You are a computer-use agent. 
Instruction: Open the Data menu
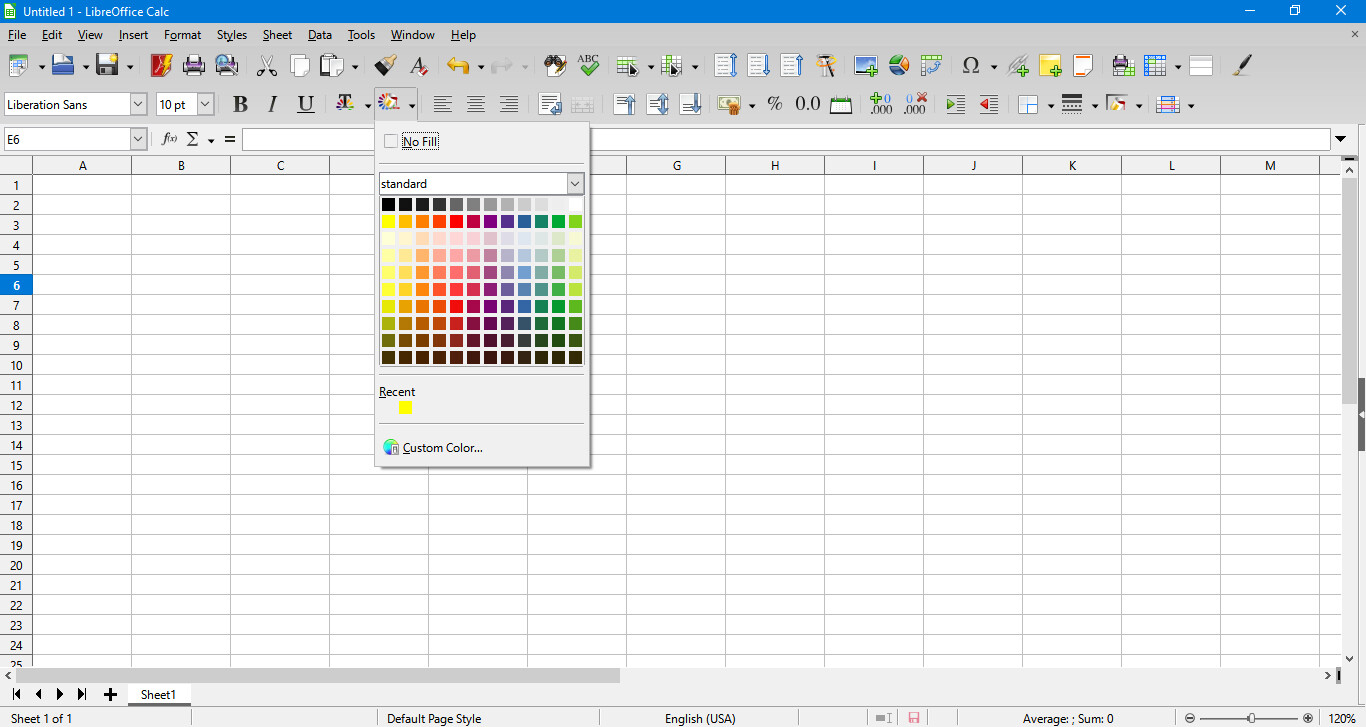point(319,35)
